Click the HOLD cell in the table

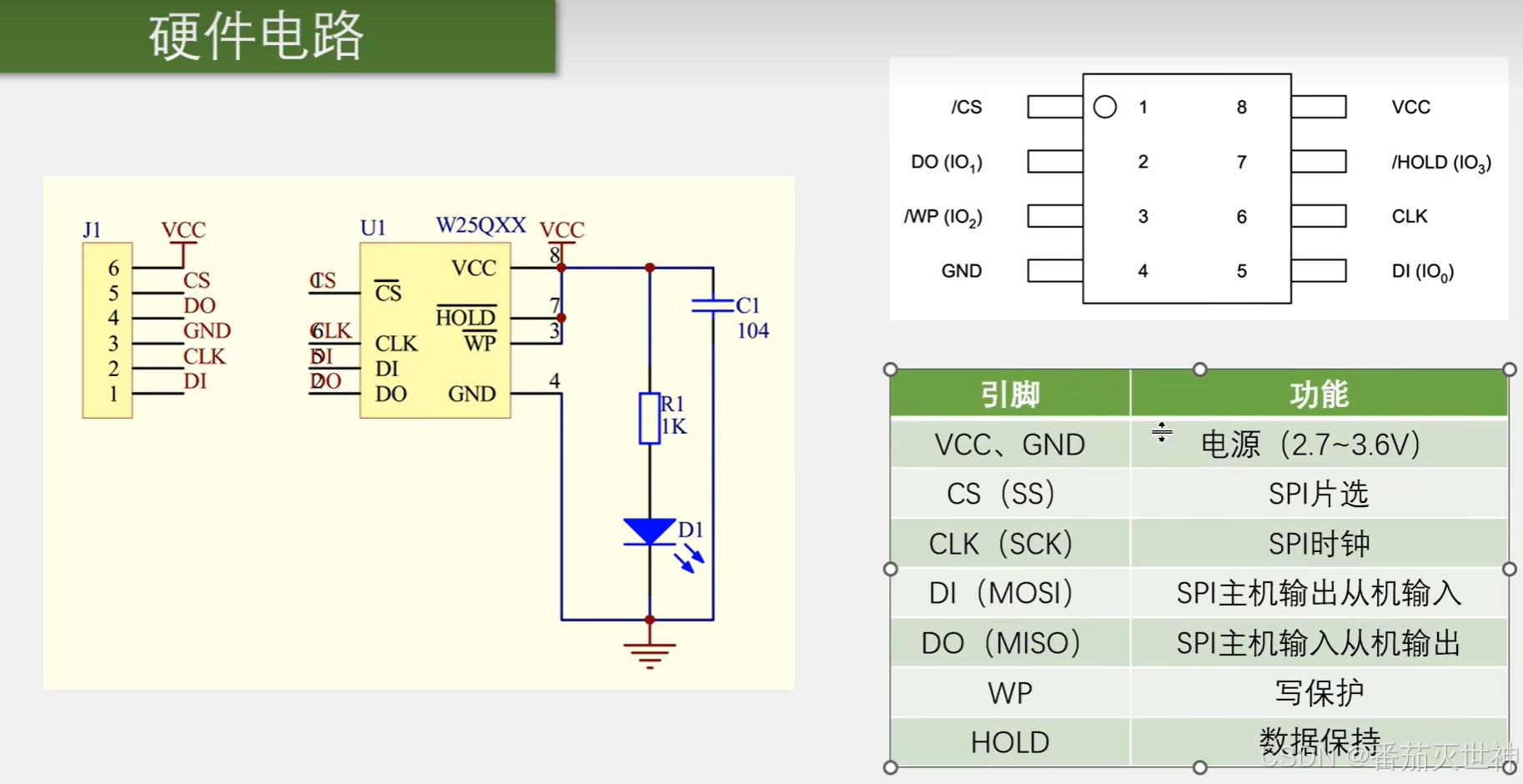(1010, 742)
